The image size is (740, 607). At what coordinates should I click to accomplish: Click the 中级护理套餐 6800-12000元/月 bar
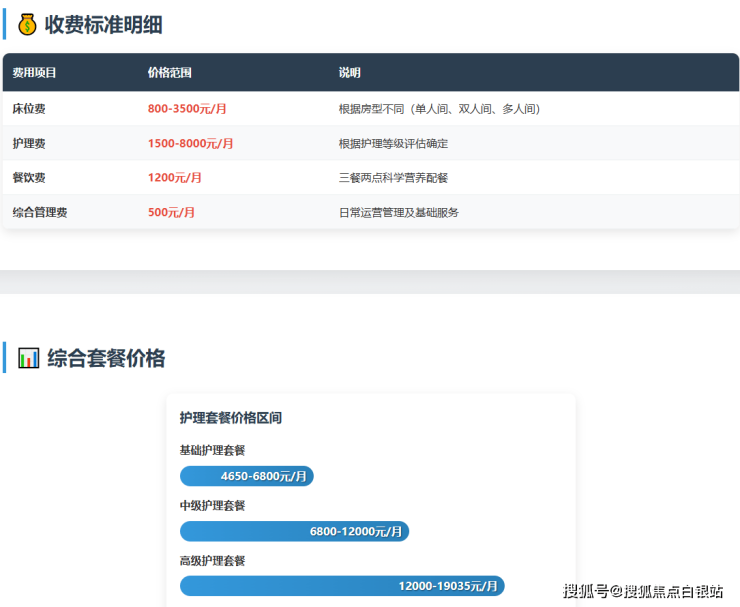point(294,532)
